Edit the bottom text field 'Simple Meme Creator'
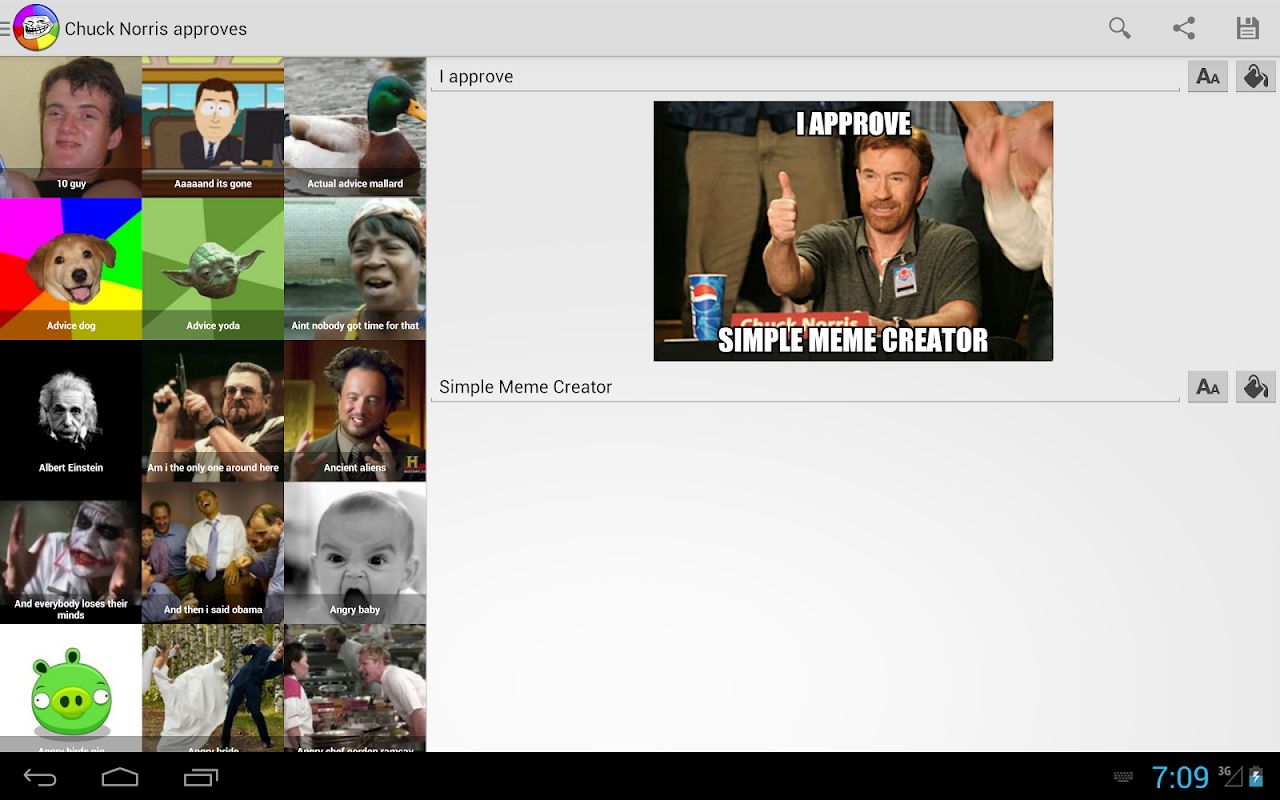The height and width of the screenshot is (800, 1280). click(x=805, y=387)
